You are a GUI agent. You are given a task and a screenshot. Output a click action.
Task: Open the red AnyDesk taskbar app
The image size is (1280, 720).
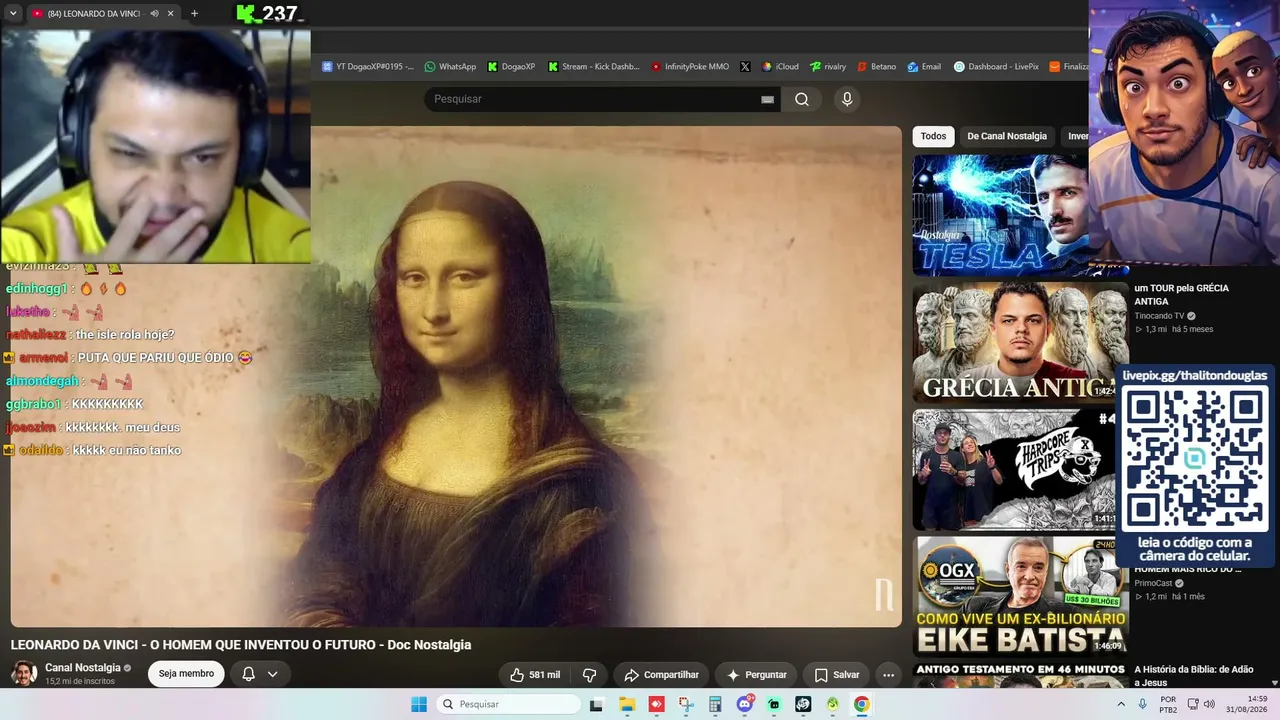(656, 704)
